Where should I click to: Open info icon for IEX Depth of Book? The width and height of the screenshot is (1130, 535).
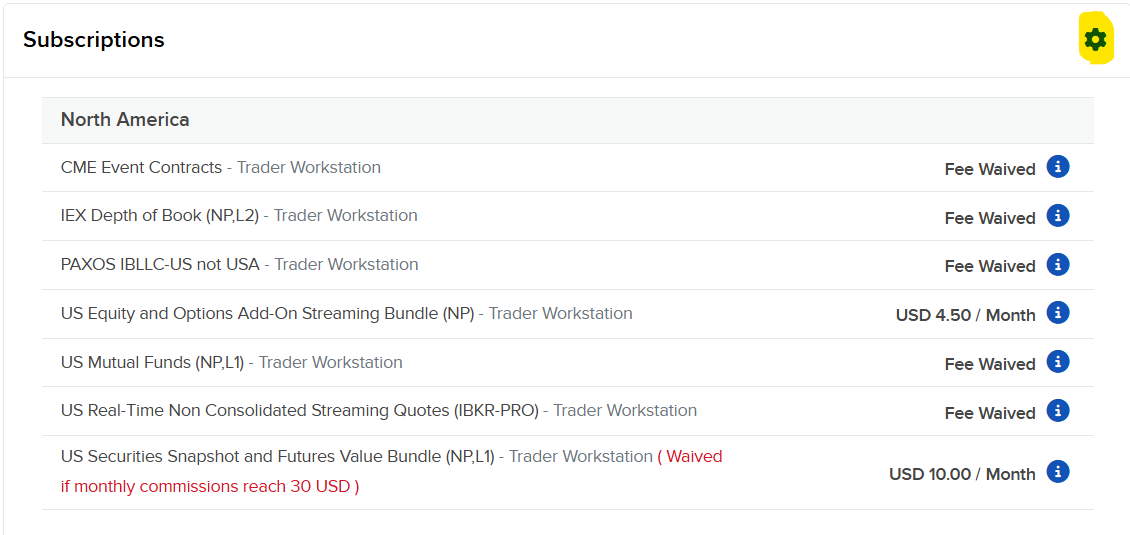(x=1058, y=215)
